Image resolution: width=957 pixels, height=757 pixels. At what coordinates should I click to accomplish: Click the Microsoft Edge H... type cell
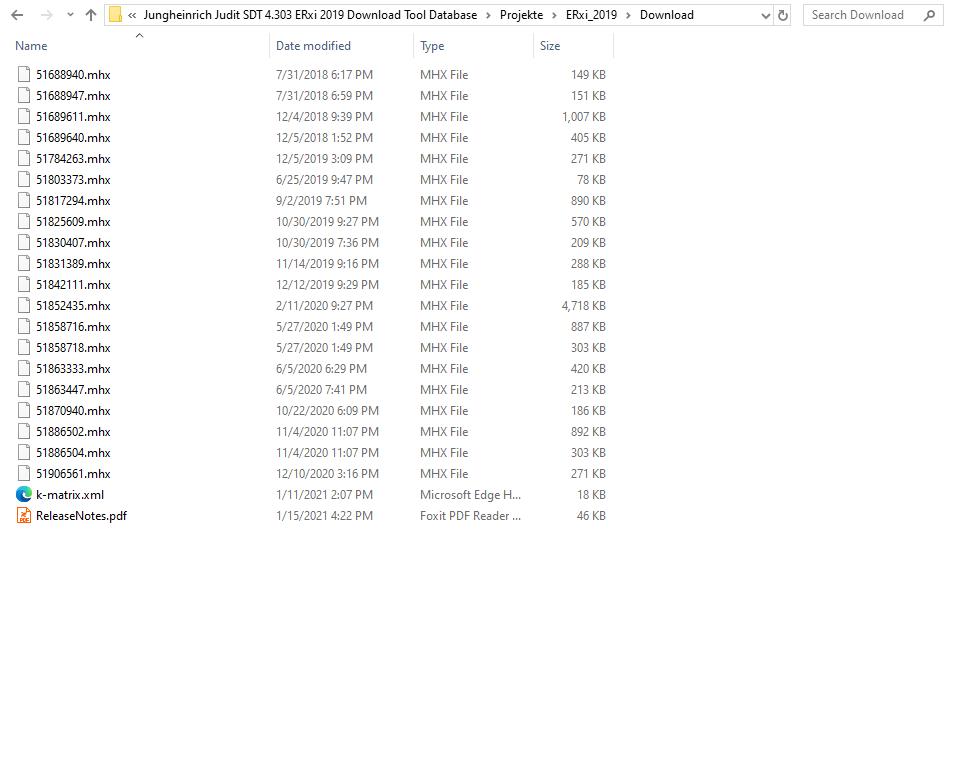[470, 494]
